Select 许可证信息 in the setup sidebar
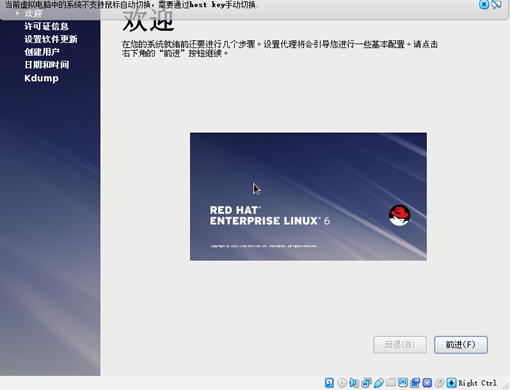Screen dimensions: 510x390 click(x=46, y=26)
